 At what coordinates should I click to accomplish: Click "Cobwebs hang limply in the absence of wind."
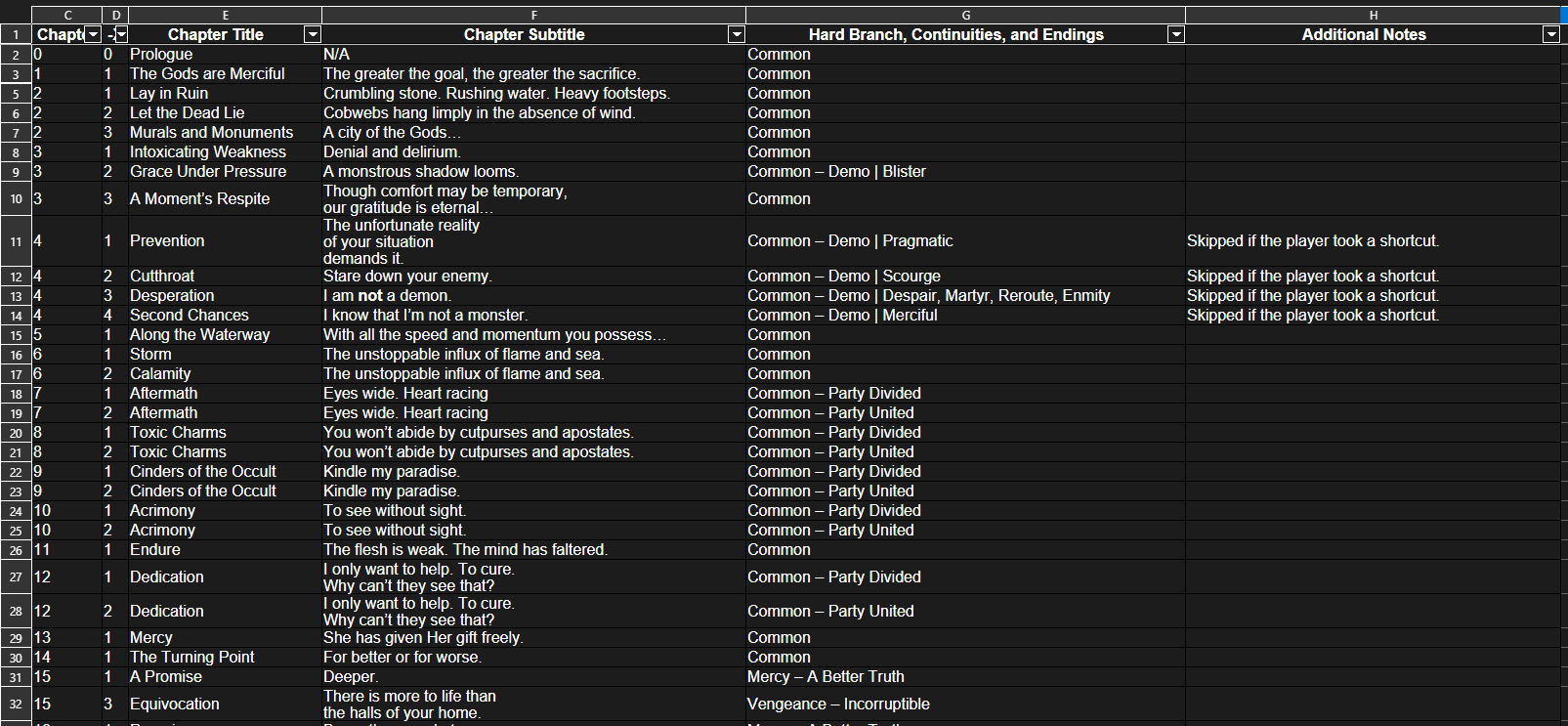tap(534, 113)
